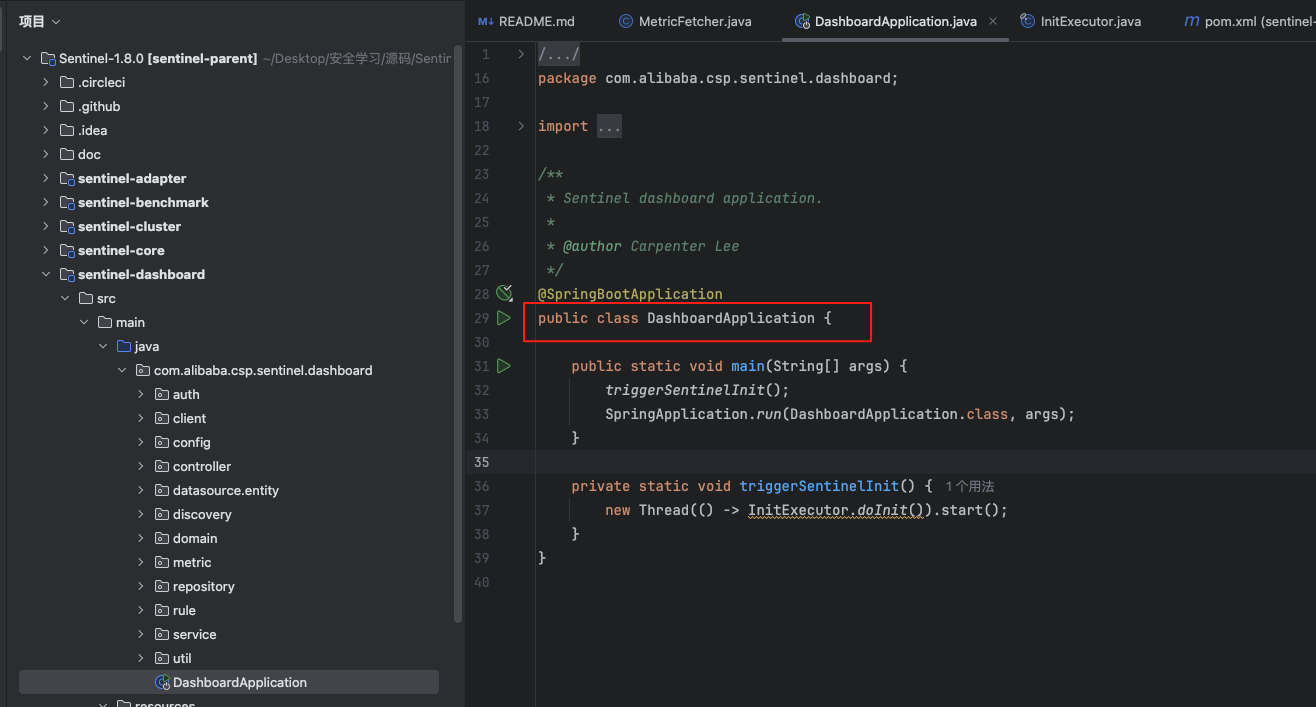Expand the controller package
This screenshot has height=707, width=1316.
[141, 467]
